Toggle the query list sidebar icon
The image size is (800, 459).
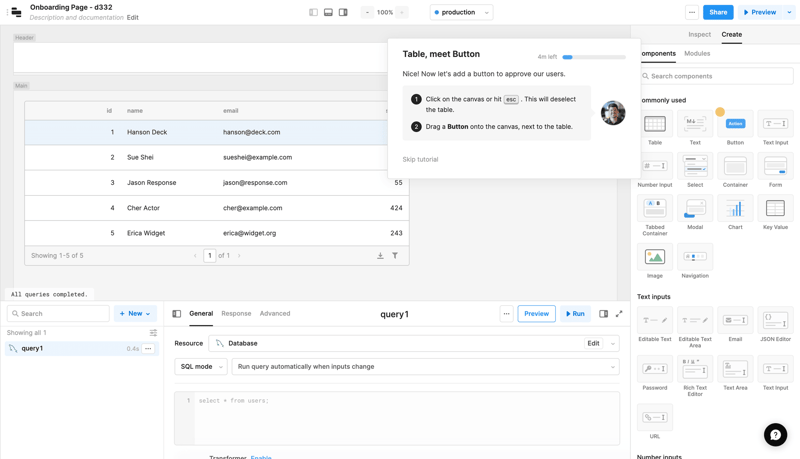(x=177, y=314)
